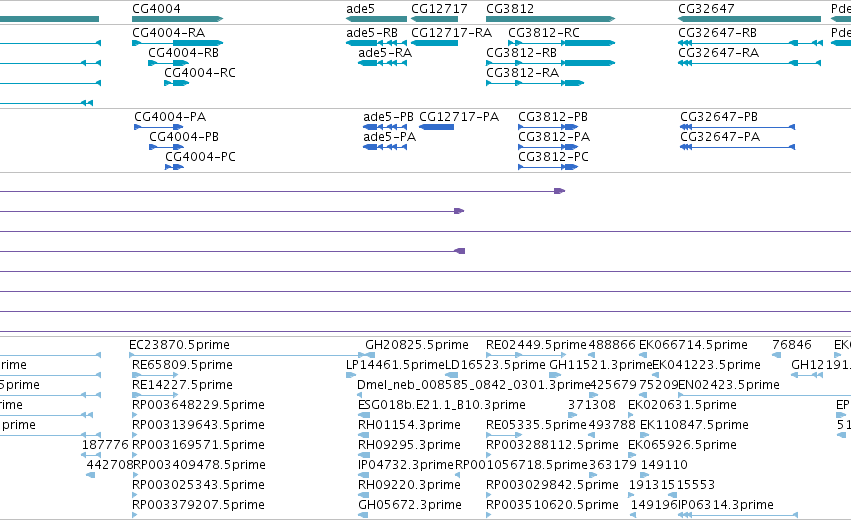Select the CG4004-PC protein feature
This screenshot has width=851, height=520.
[174, 167]
